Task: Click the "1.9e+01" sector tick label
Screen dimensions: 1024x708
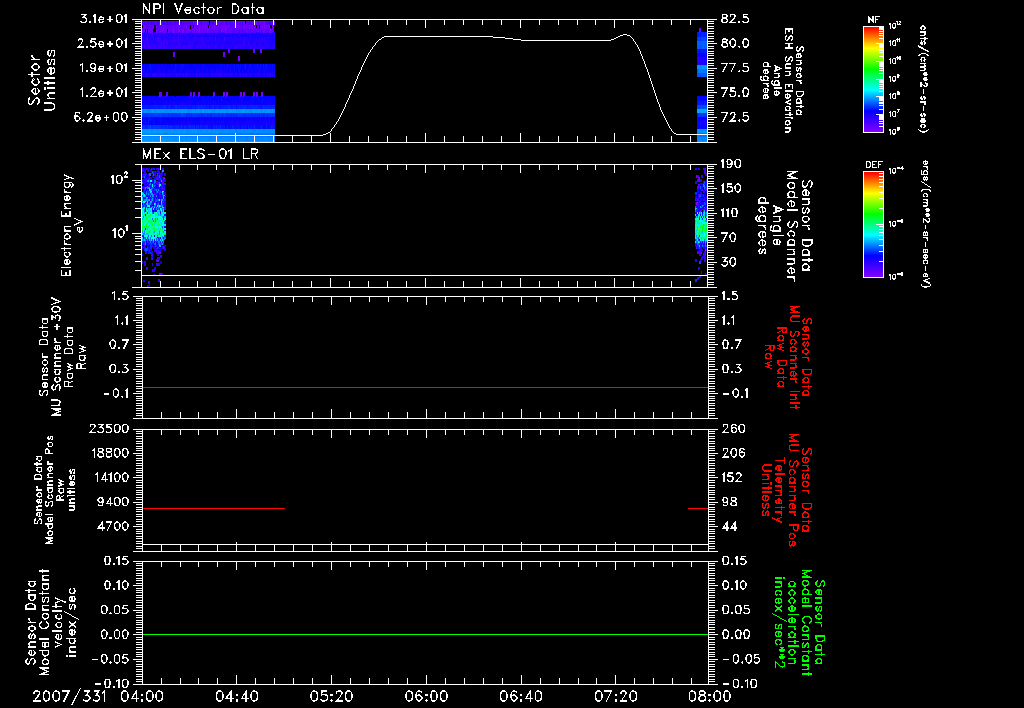Action: (x=103, y=68)
